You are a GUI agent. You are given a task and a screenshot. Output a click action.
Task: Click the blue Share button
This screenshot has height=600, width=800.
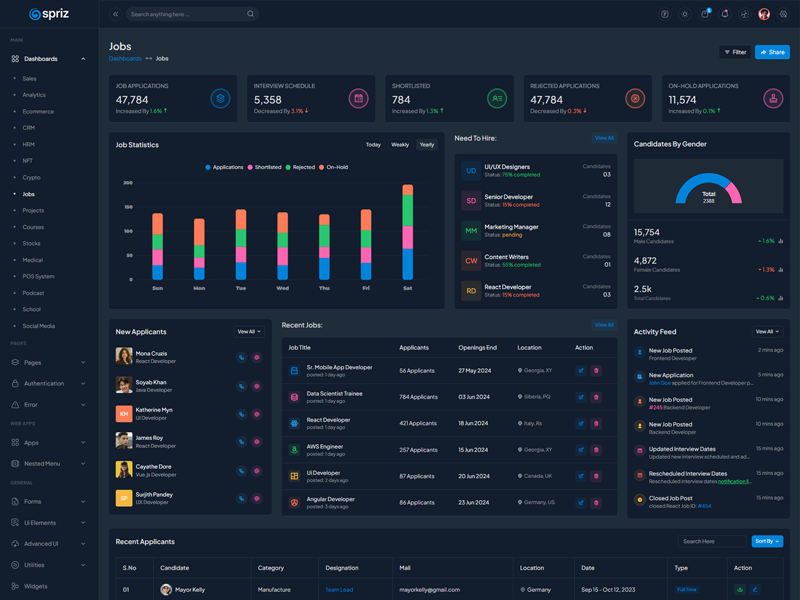tap(772, 52)
